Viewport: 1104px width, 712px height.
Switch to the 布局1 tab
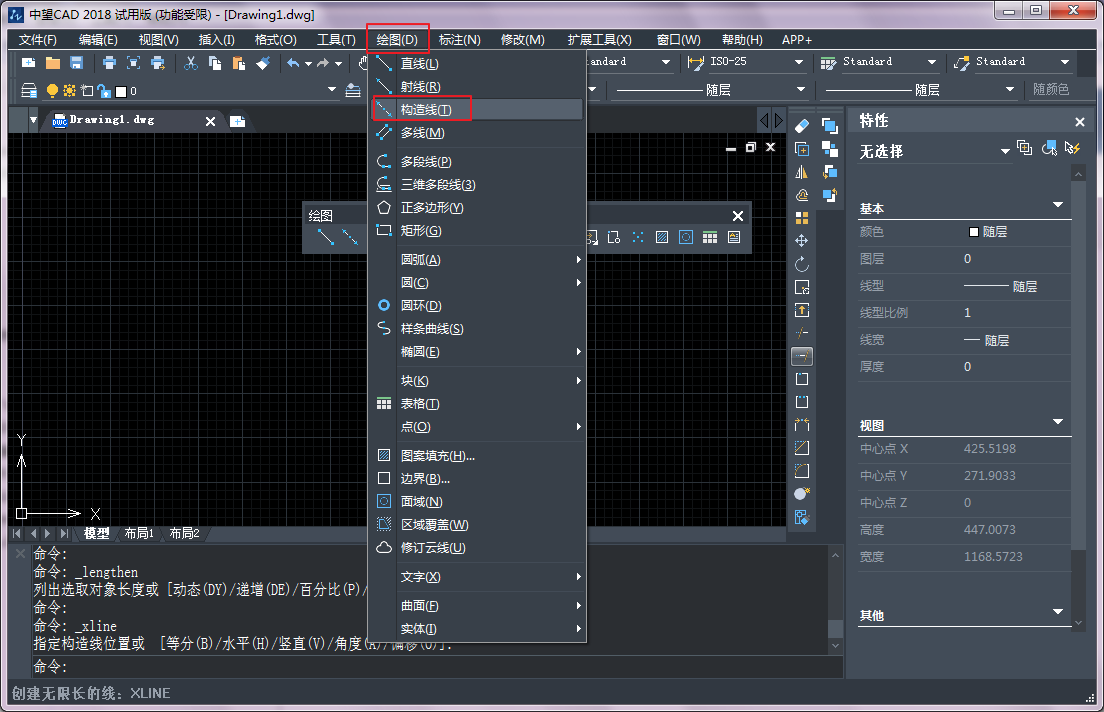139,533
